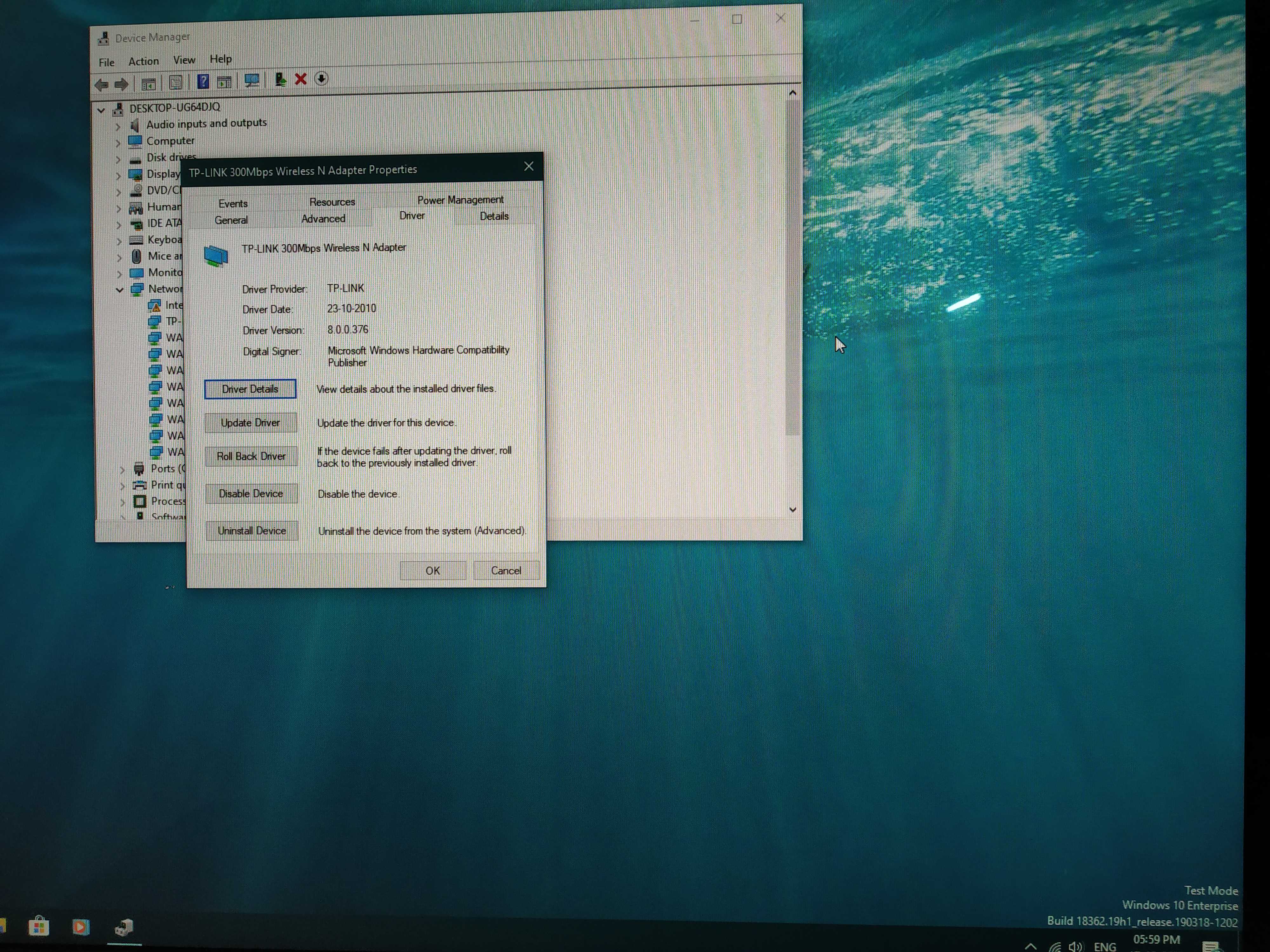Click the Forward arrow in Device Manager toolbar
1270x952 pixels.
click(x=121, y=84)
